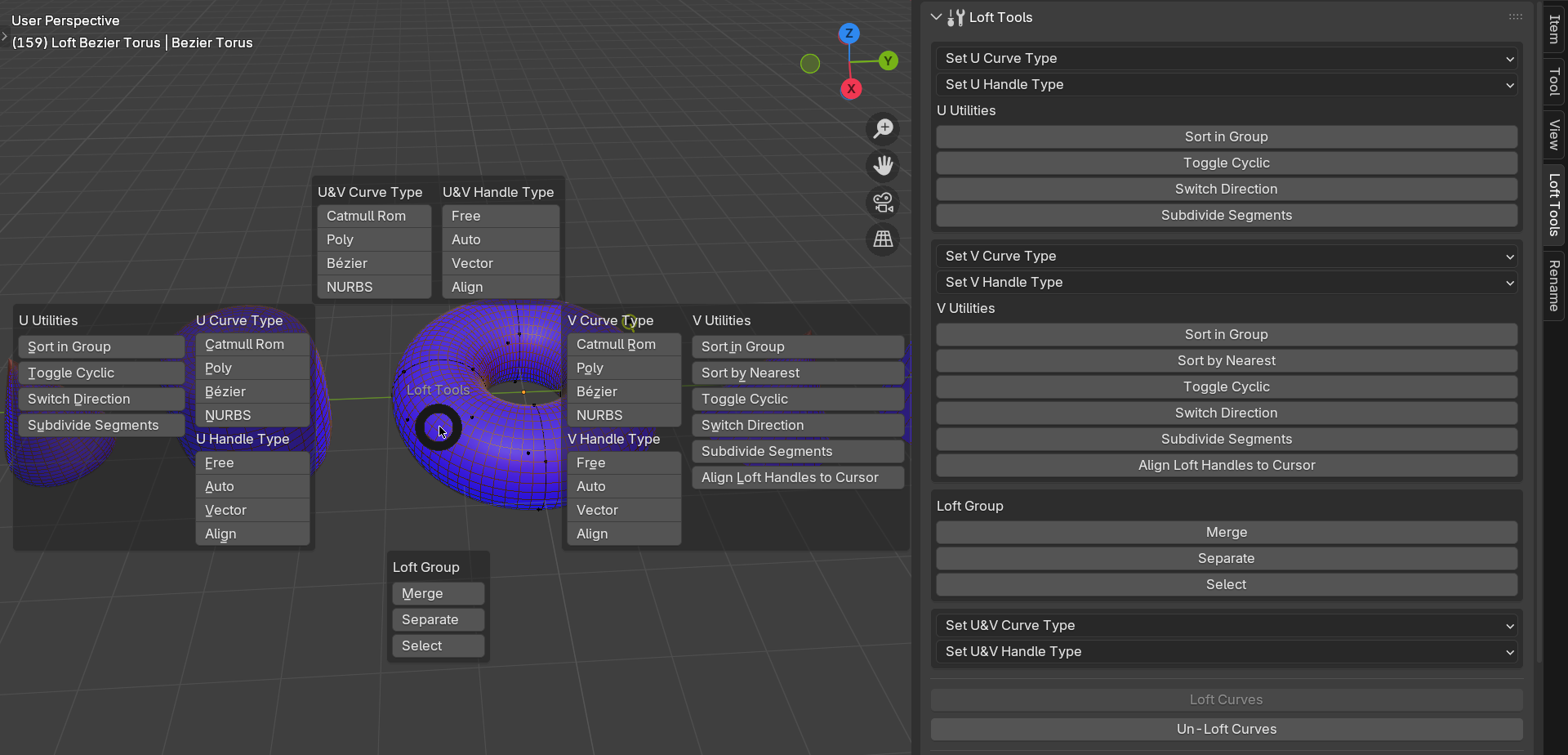This screenshot has height=755, width=1568.
Task: Choose Align under U Handle Type menu
Action: pyautogui.click(x=252, y=534)
